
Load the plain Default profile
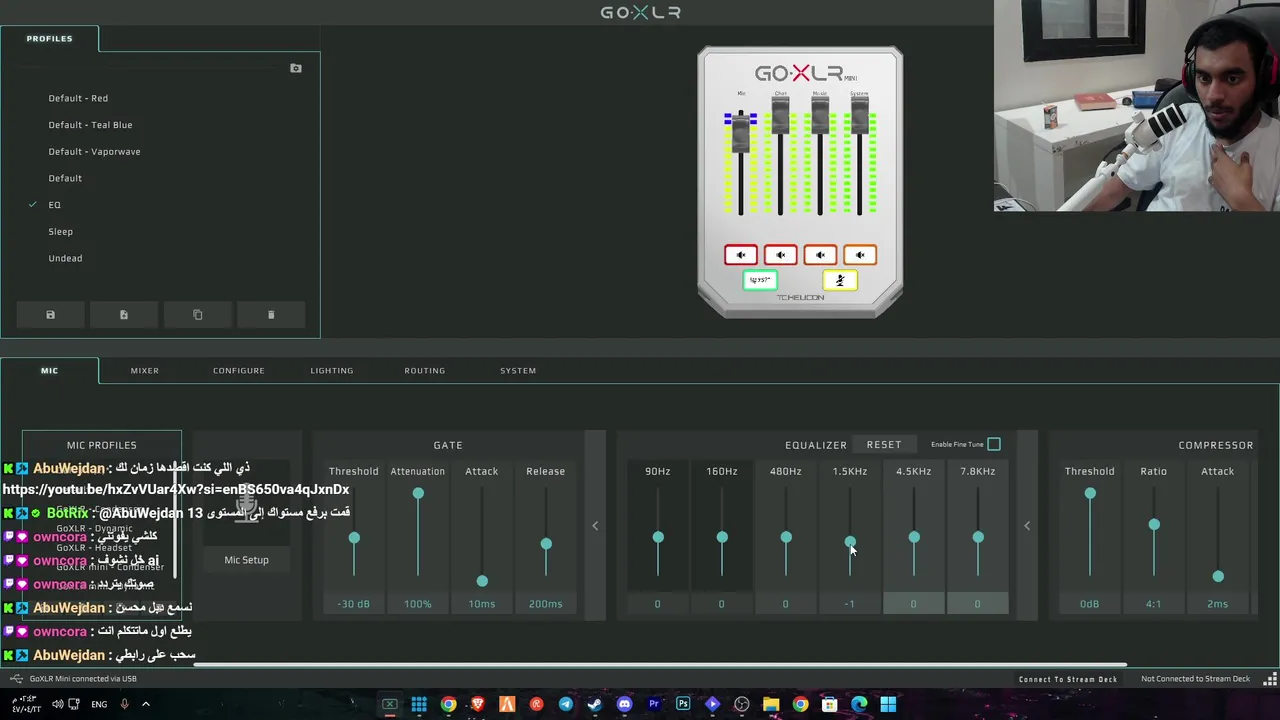coord(65,178)
